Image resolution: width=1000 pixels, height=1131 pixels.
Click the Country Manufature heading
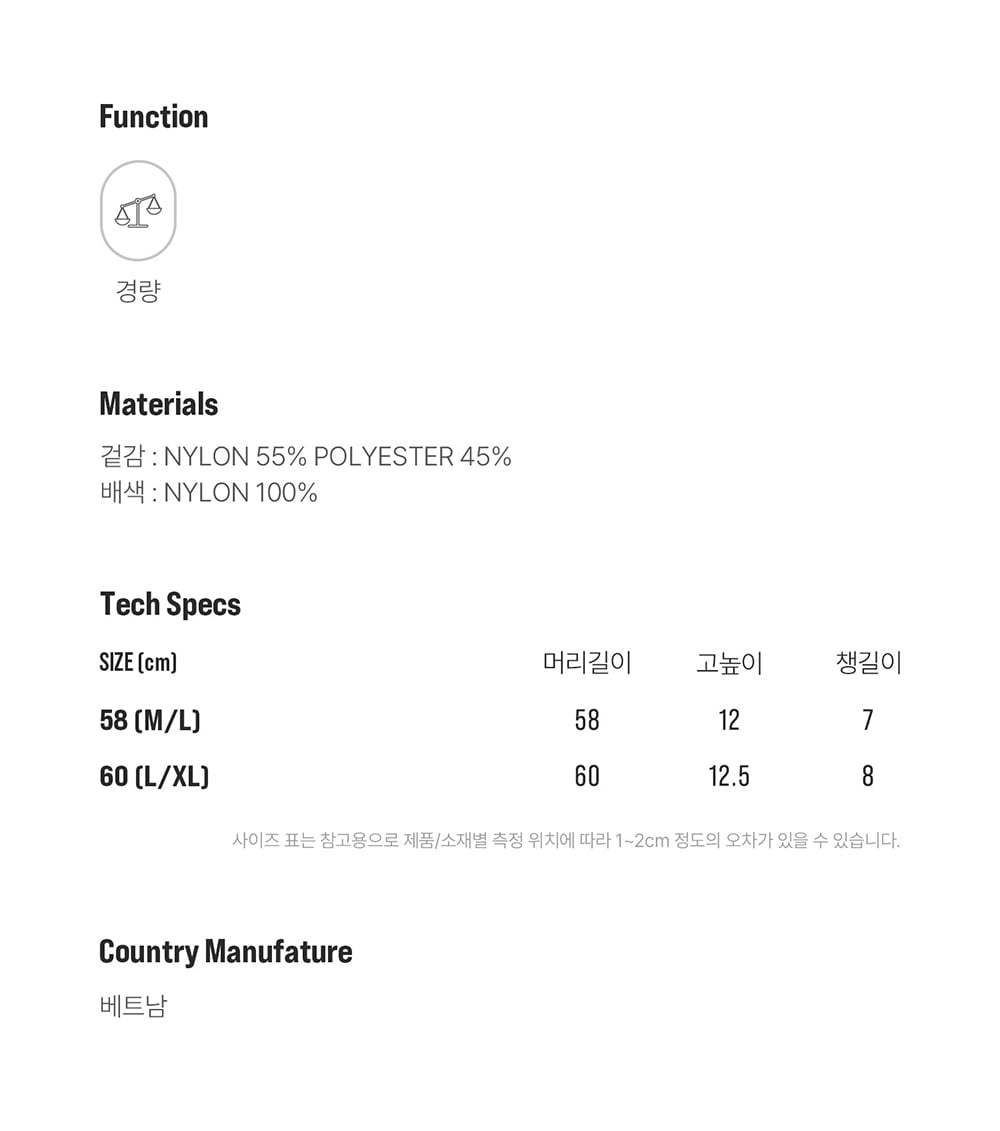pyautogui.click(x=226, y=951)
